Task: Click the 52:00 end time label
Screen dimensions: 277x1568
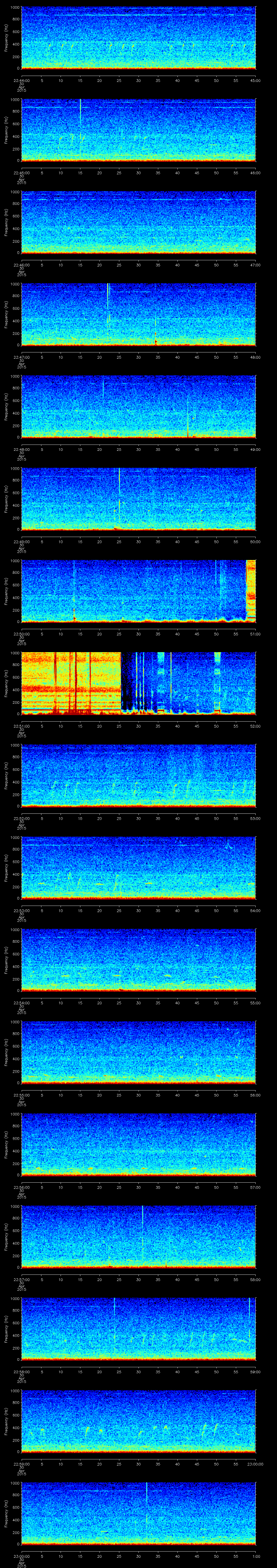Action: [256, 726]
